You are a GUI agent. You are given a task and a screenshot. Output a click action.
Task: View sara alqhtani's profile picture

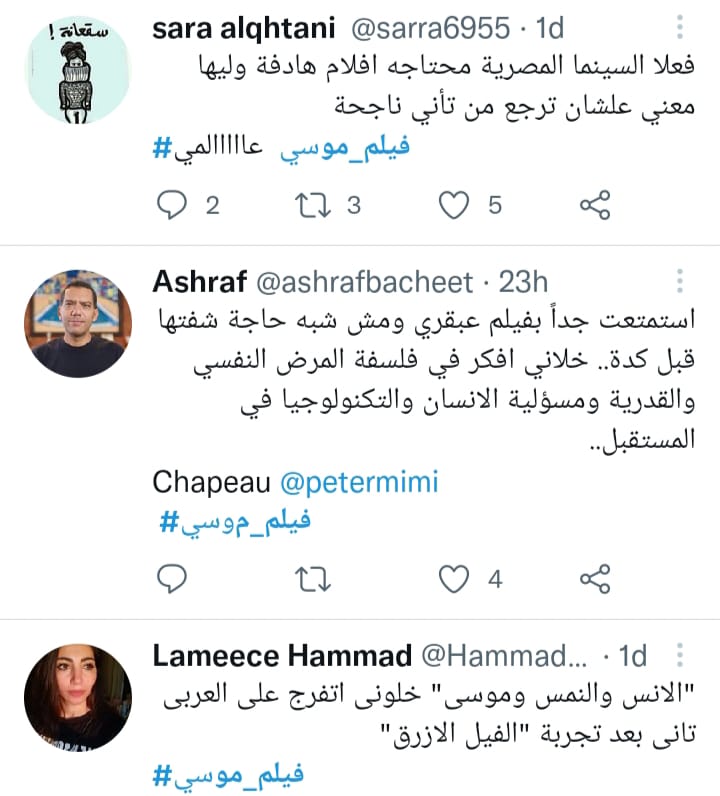pos(78,70)
